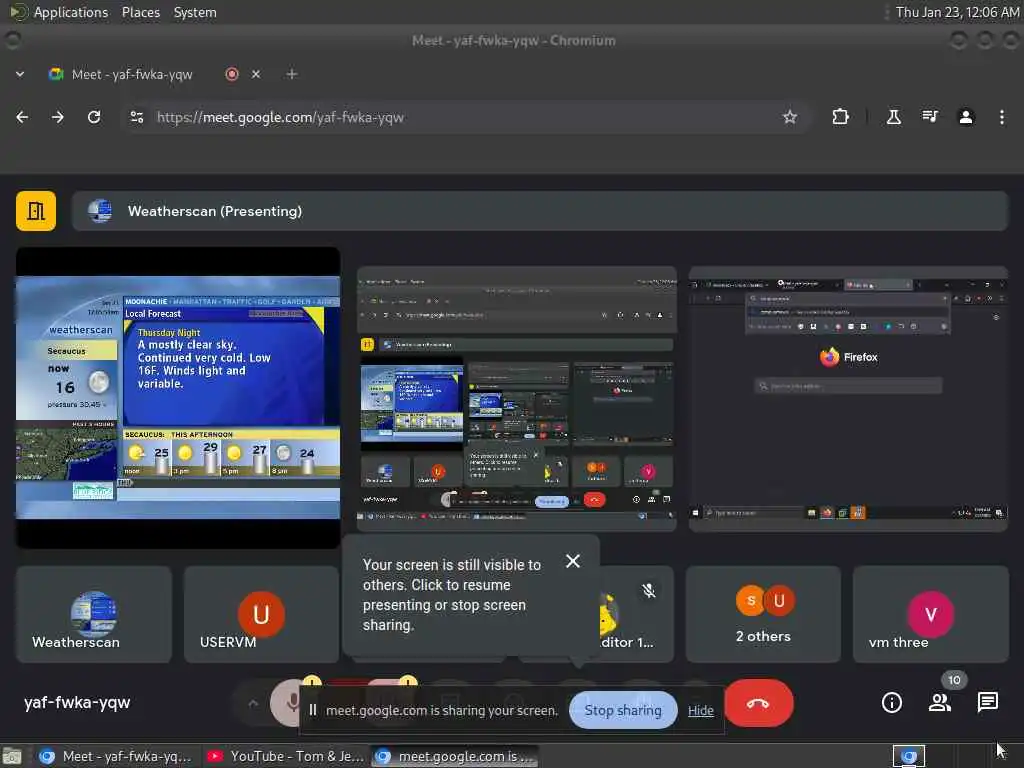Open a new tab with plus button
Image resolution: width=1024 pixels, height=768 pixels.
point(292,74)
